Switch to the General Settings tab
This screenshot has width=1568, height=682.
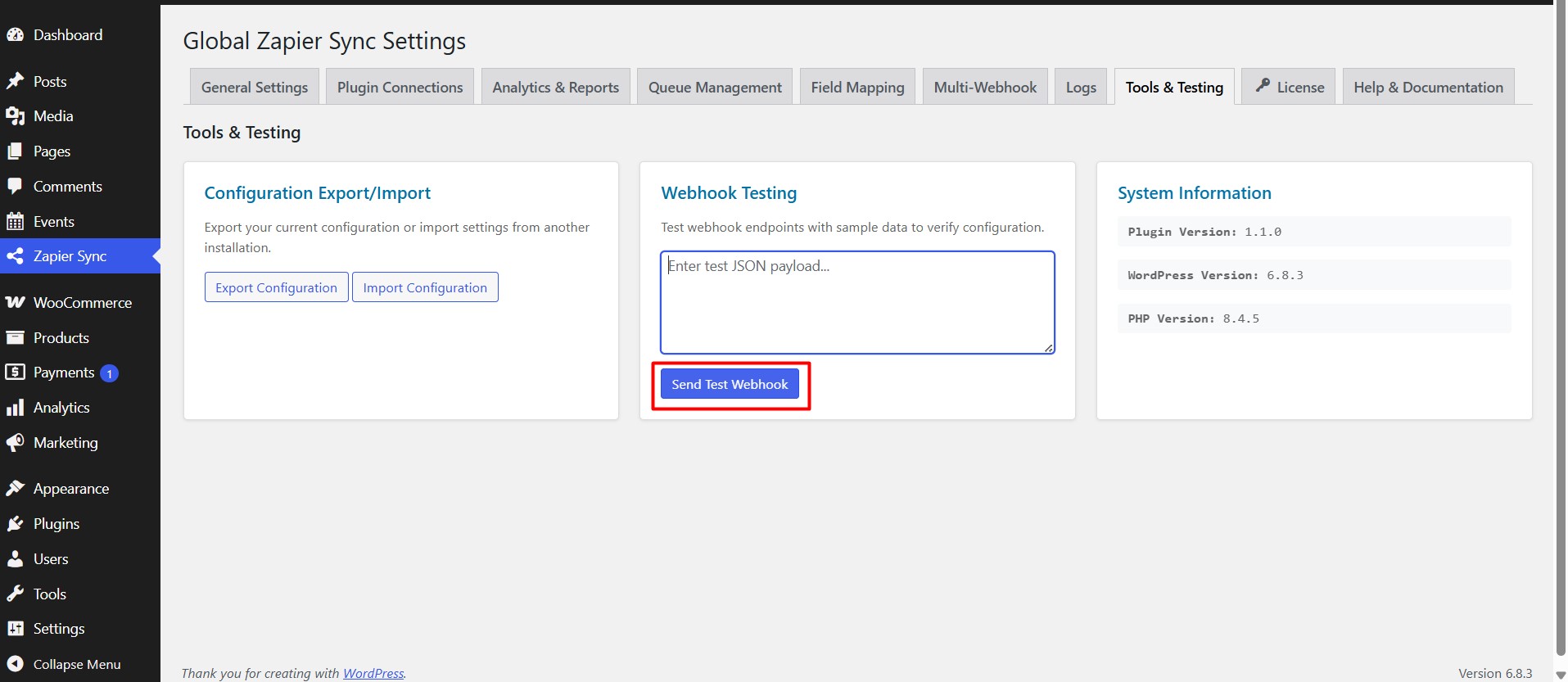[254, 88]
